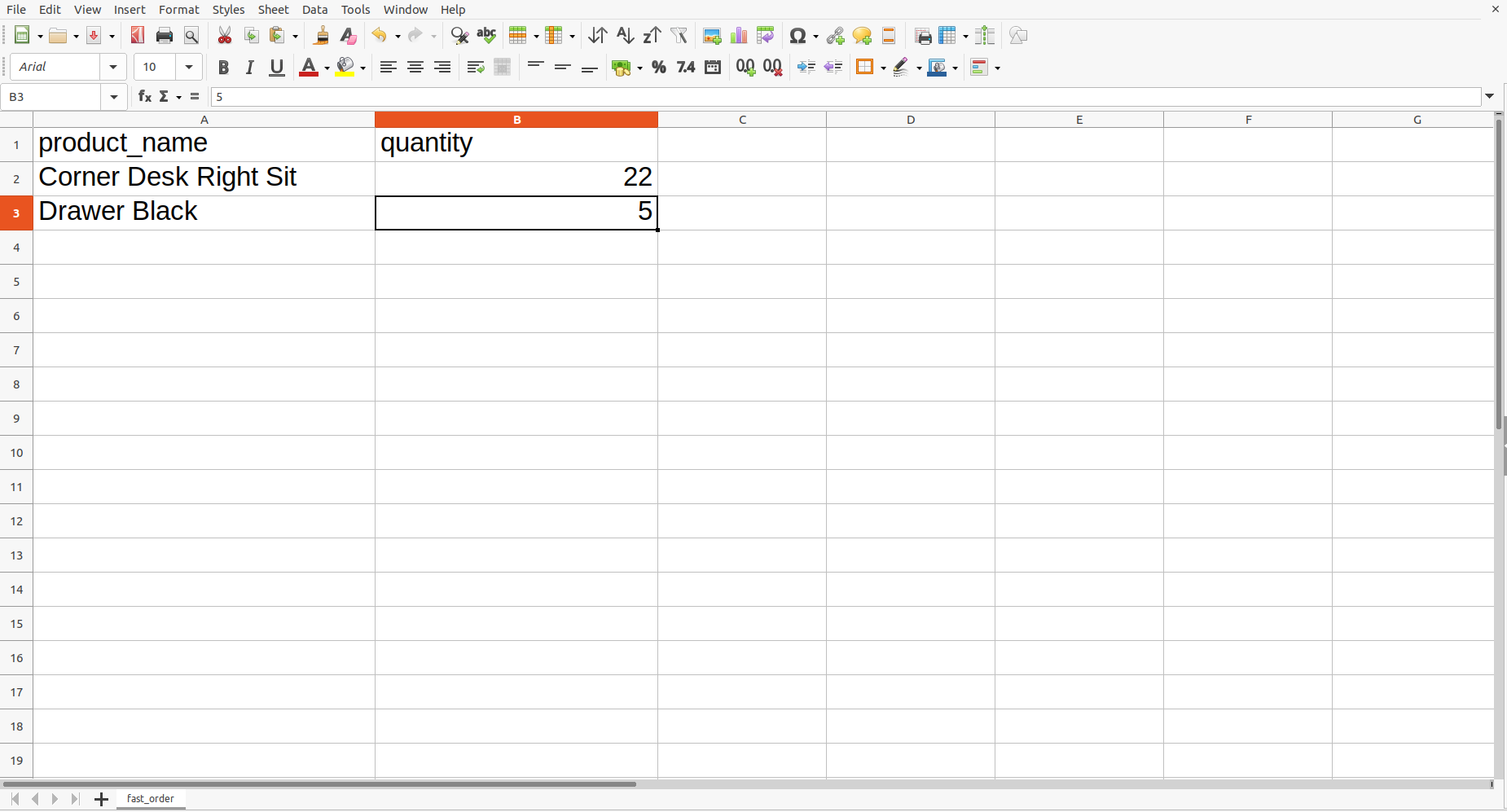Insert a chart using chart icon
Image resolution: width=1507 pixels, height=812 pixels.
point(739,35)
